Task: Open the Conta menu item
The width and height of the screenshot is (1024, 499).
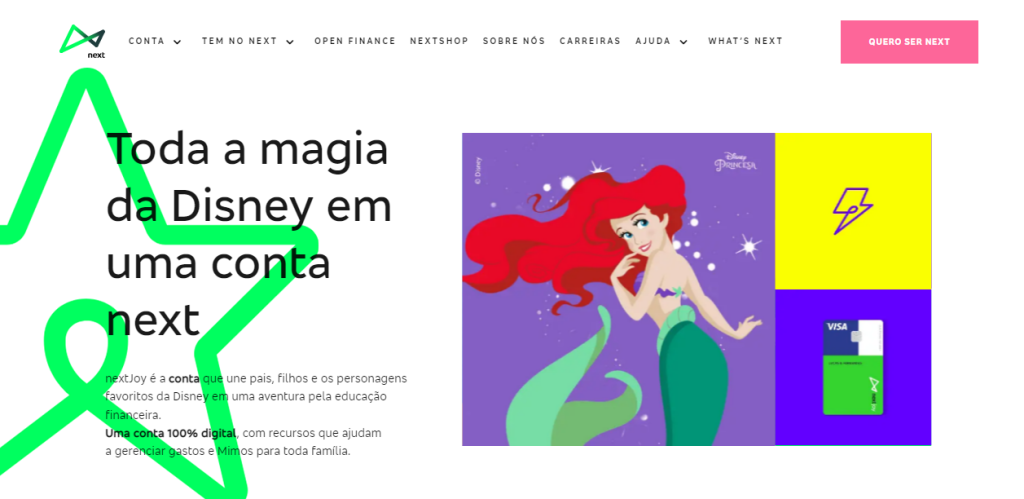Action: click(146, 41)
